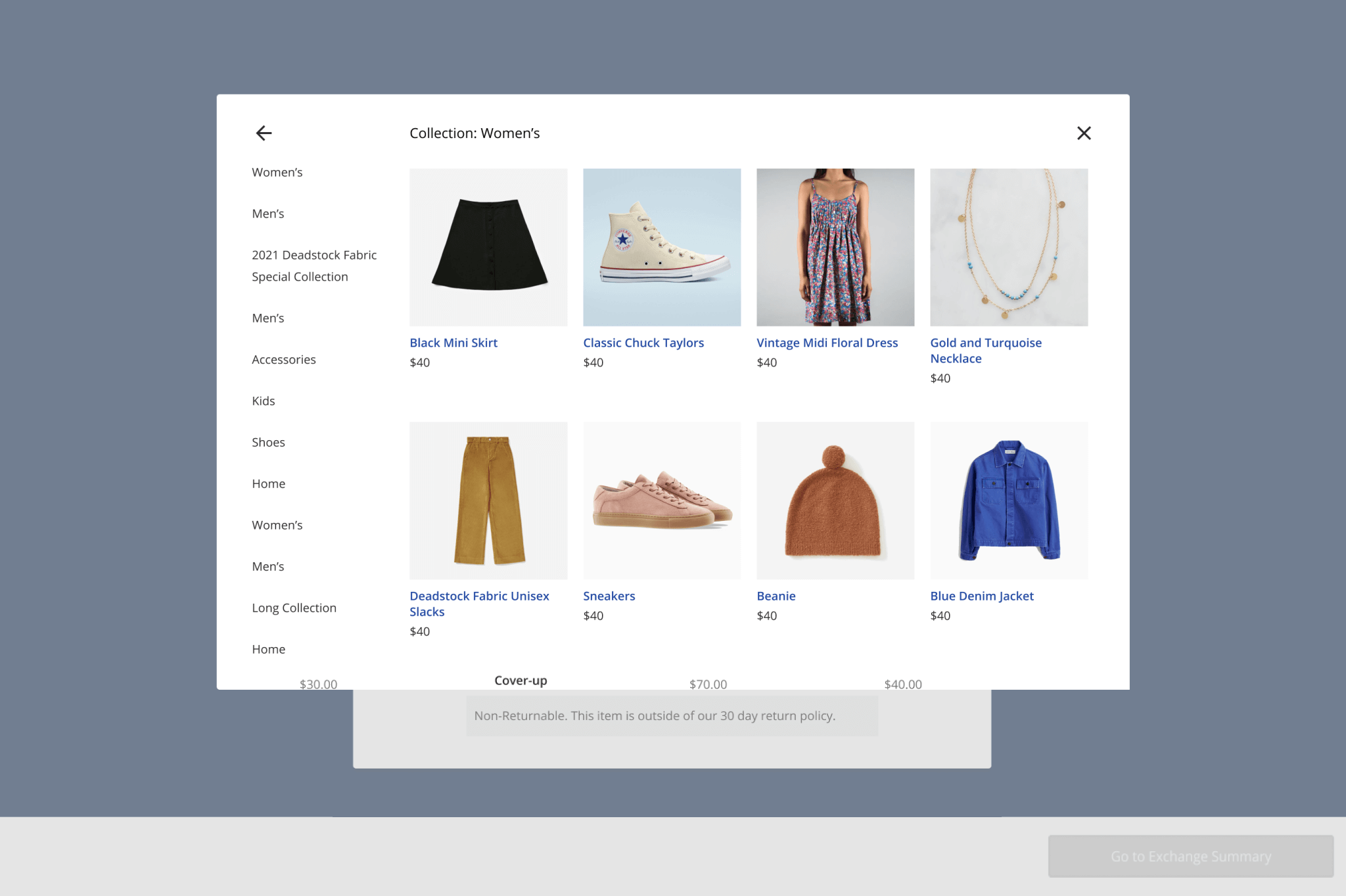
Task: Click the $40 price under Sneakers
Action: pyautogui.click(x=593, y=616)
